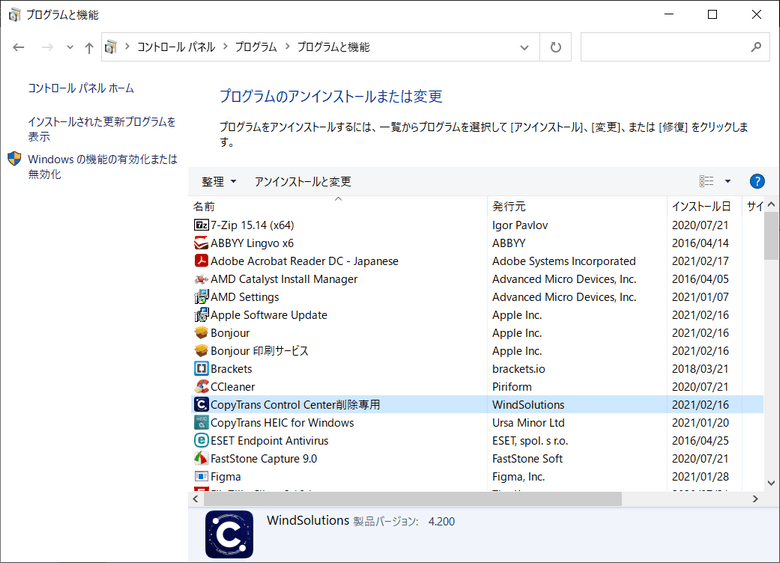The image size is (780, 563).
Task: Click install date 2018/03/21
Action: click(x=700, y=369)
